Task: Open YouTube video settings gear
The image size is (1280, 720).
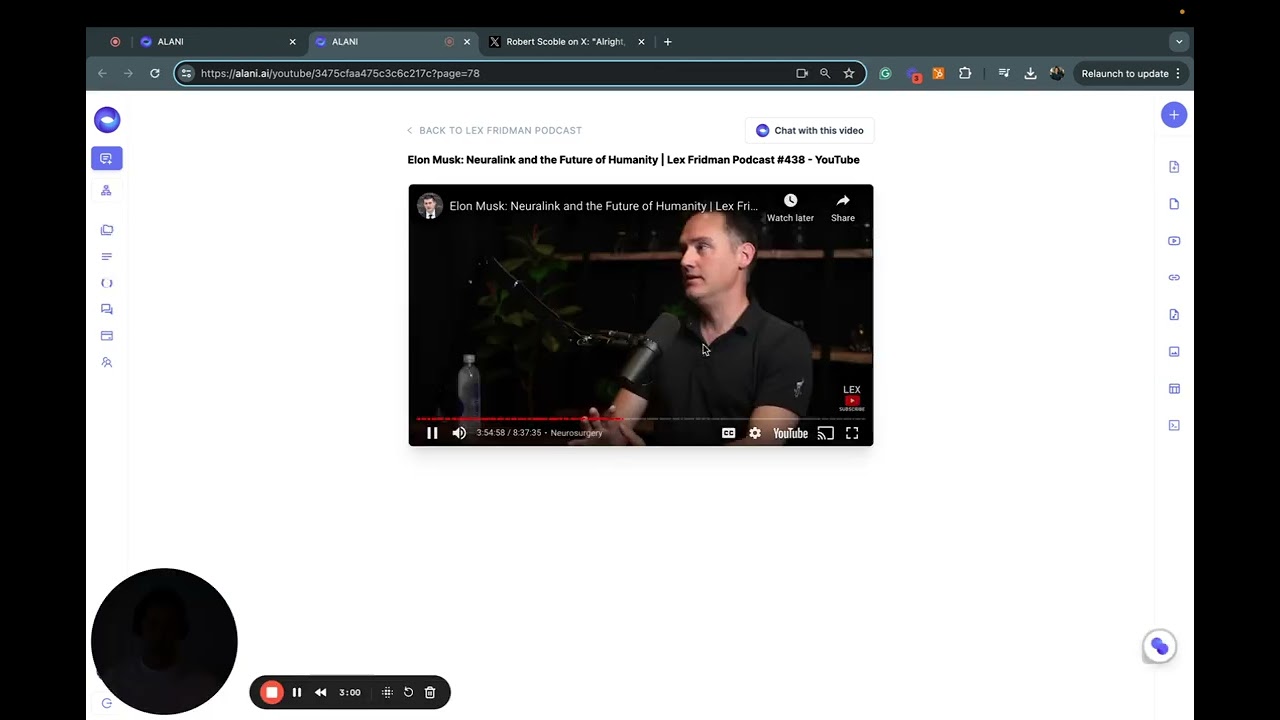Action: (x=755, y=433)
